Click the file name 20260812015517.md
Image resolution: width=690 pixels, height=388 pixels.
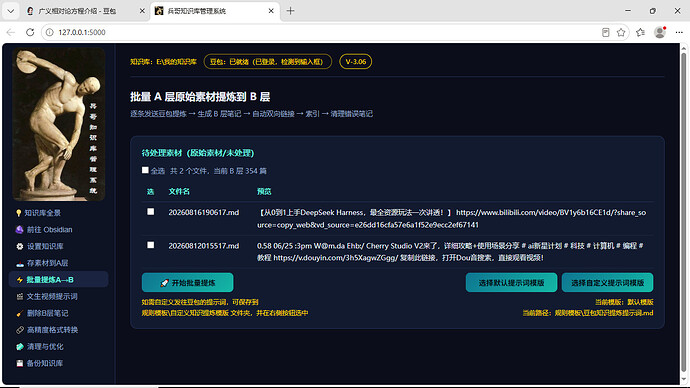pyautogui.click(x=204, y=246)
